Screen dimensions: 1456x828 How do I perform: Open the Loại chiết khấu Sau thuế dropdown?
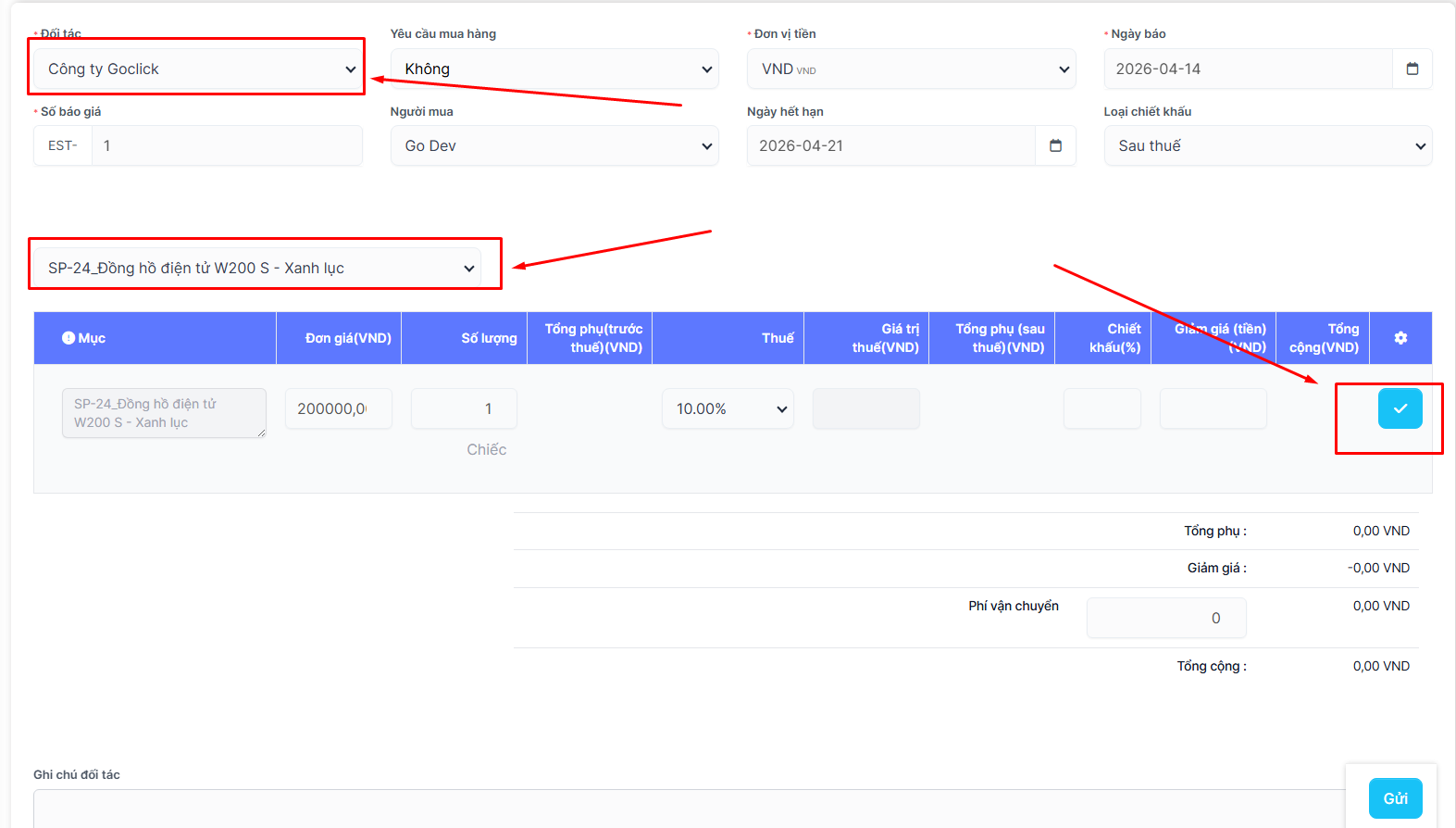1267,145
